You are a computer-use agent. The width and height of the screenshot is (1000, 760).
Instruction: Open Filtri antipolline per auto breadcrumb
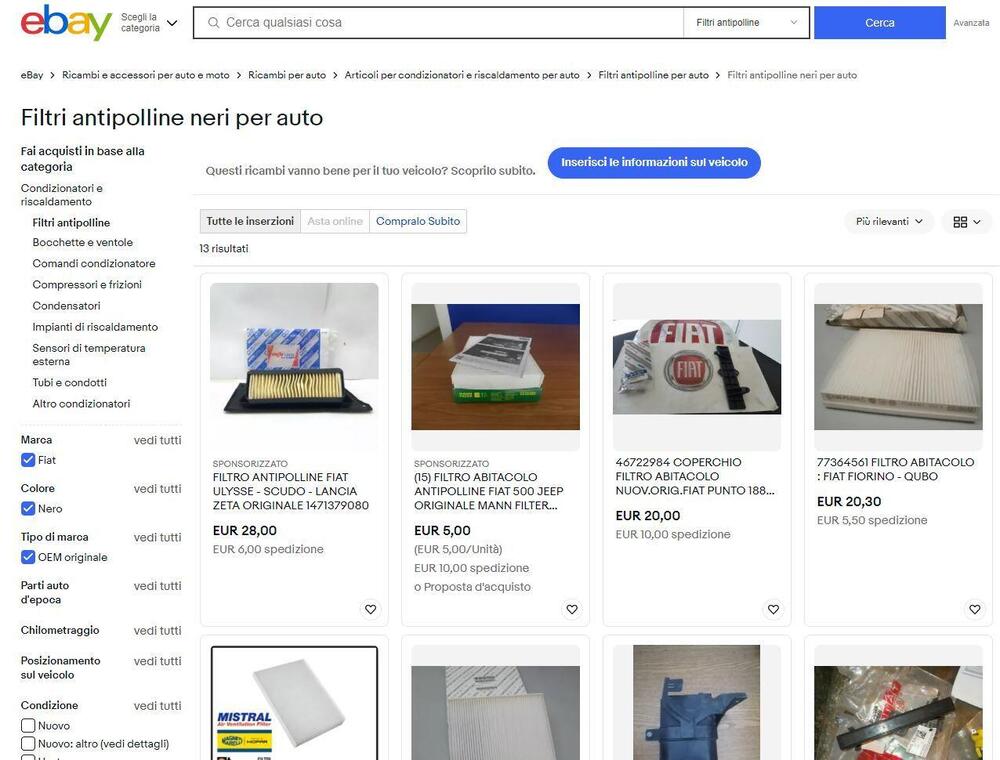[653, 75]
